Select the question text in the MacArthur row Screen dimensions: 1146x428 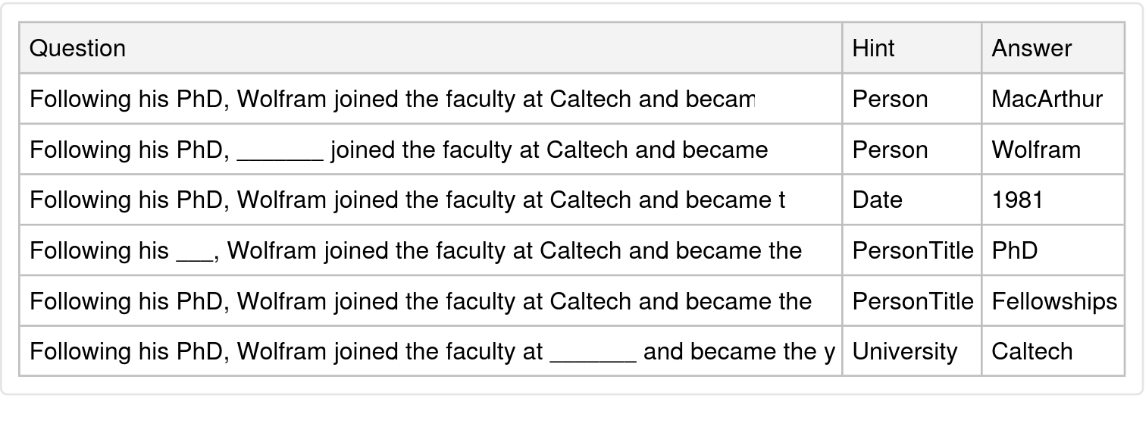tap(392, 99)
